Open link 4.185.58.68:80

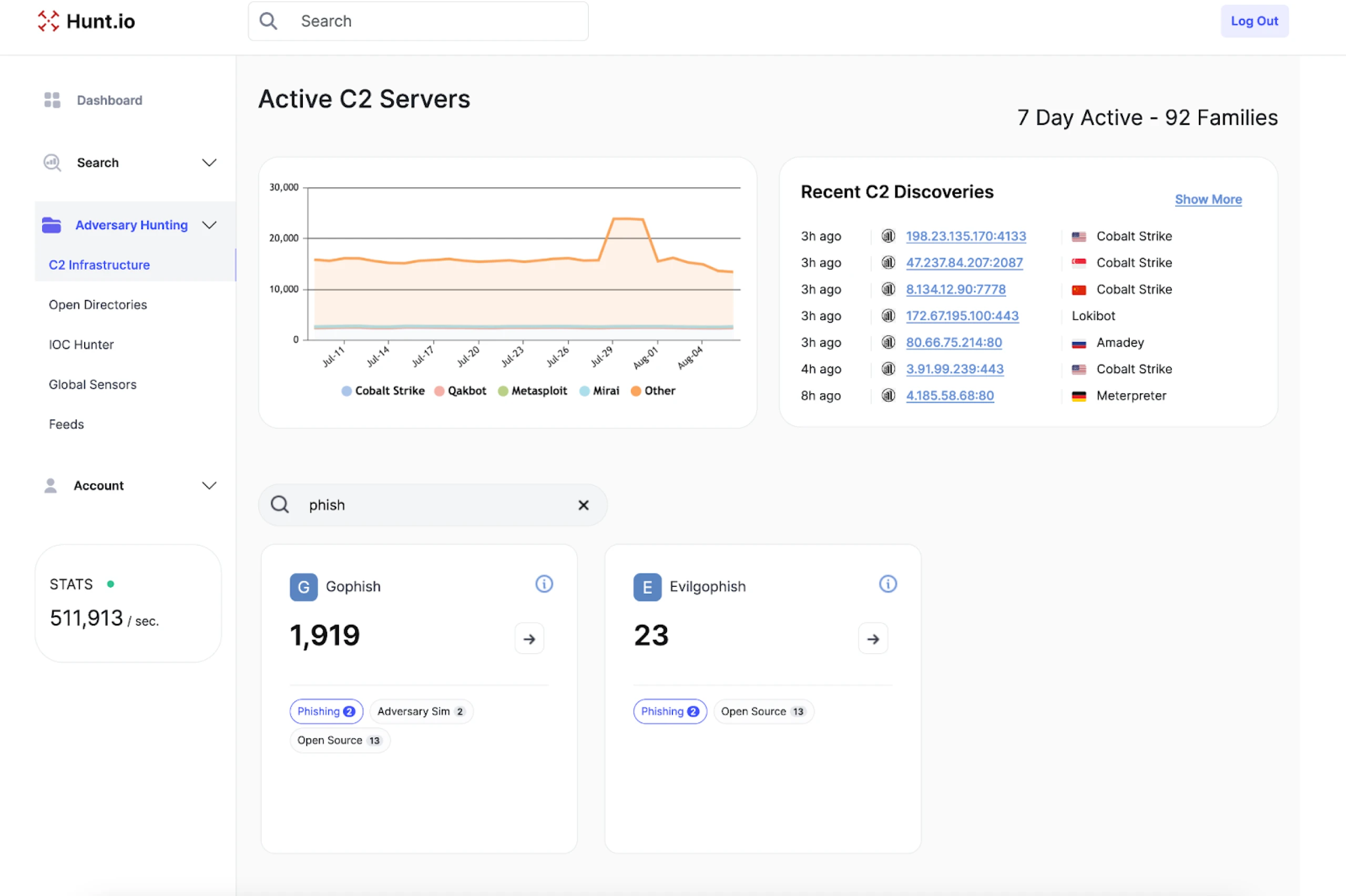click(x=950, y=395)
